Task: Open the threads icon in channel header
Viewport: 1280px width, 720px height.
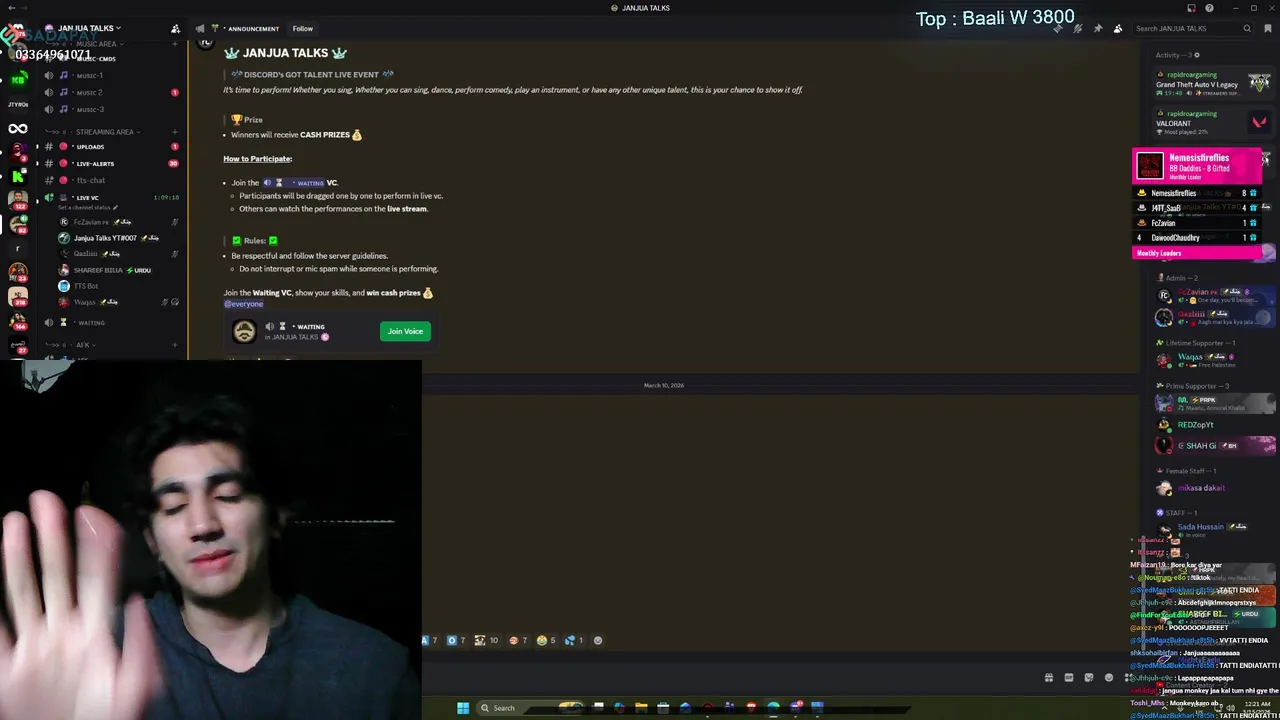Action: click(x=1057, y=29)
